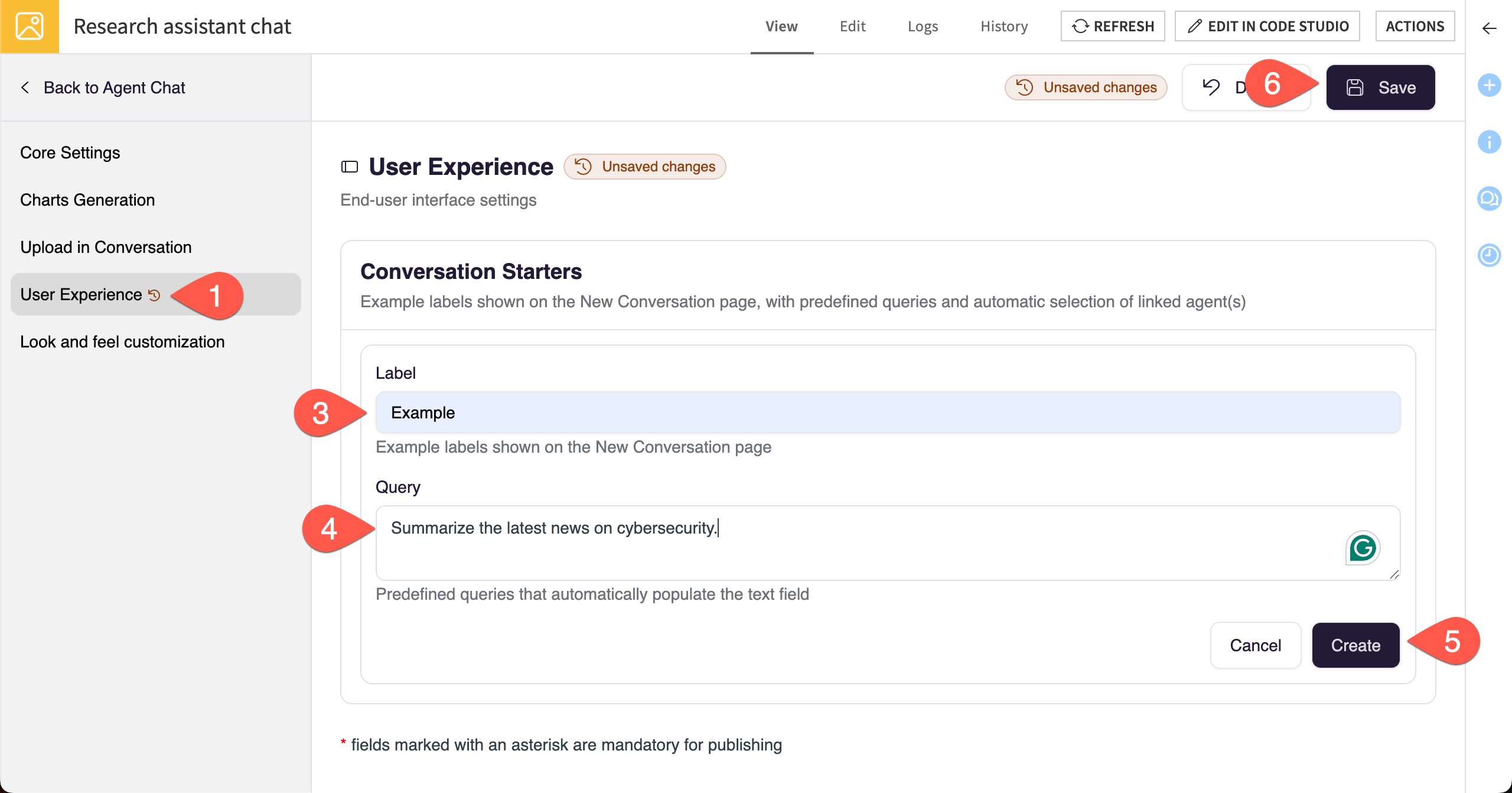Save the settings changes

point(1380,87)
